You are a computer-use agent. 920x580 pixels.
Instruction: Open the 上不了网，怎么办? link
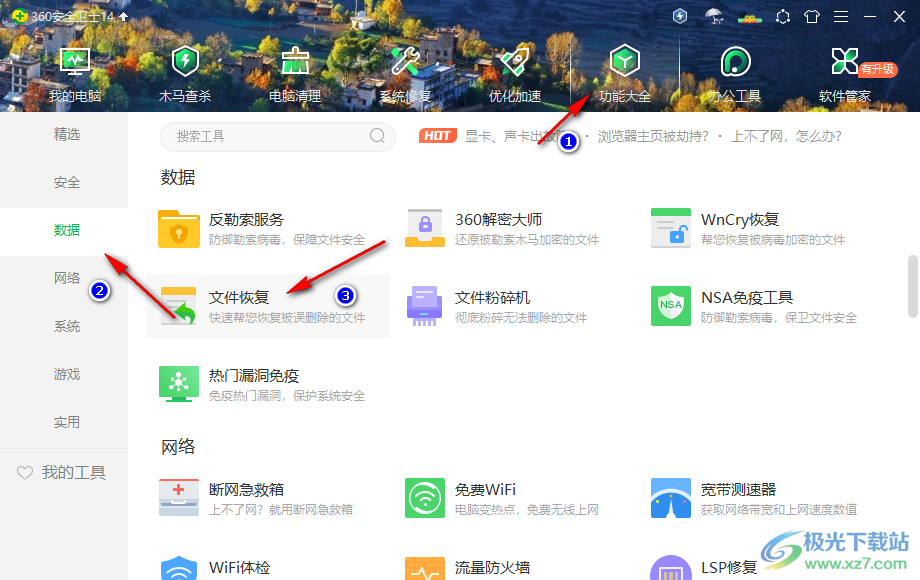pyautogui.click(x=786, y=137)
